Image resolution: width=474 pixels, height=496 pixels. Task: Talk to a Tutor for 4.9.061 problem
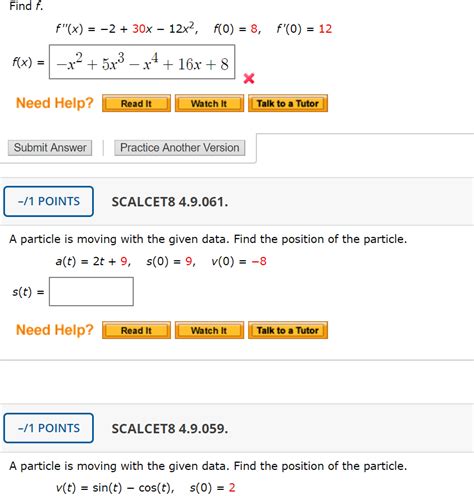tap(288, 330)
